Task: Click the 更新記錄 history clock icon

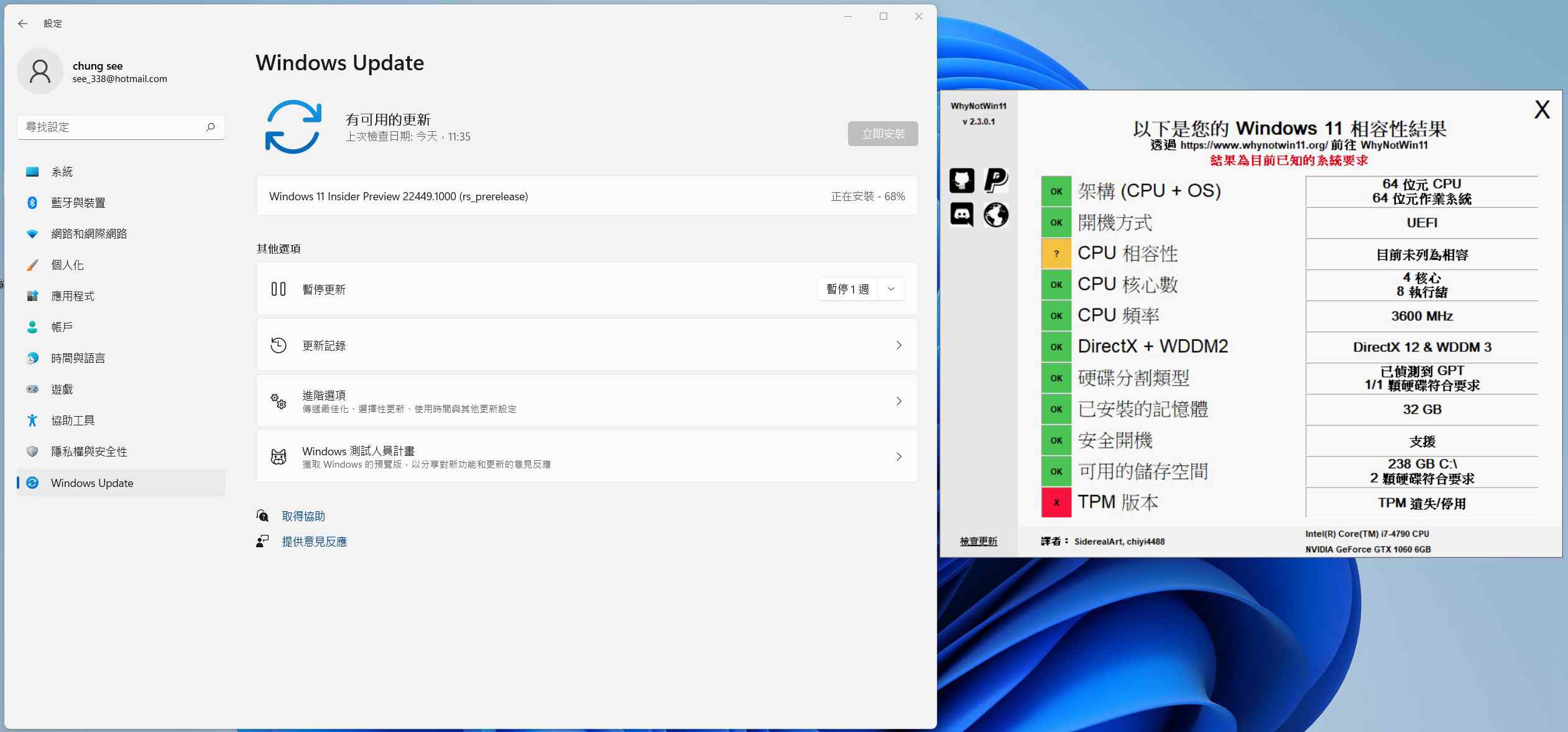Action: [x=279, y=345]
